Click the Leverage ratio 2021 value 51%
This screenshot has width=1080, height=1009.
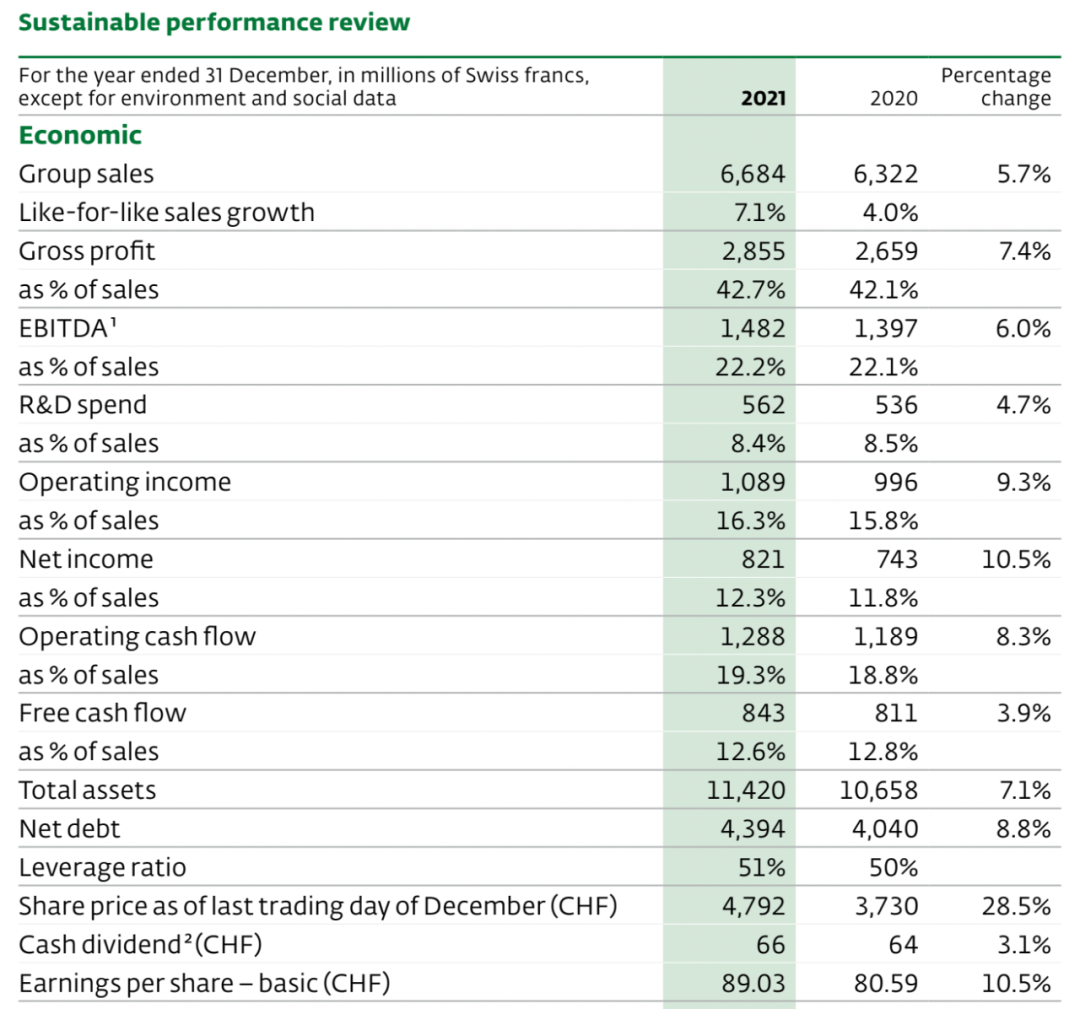[762, 867]
